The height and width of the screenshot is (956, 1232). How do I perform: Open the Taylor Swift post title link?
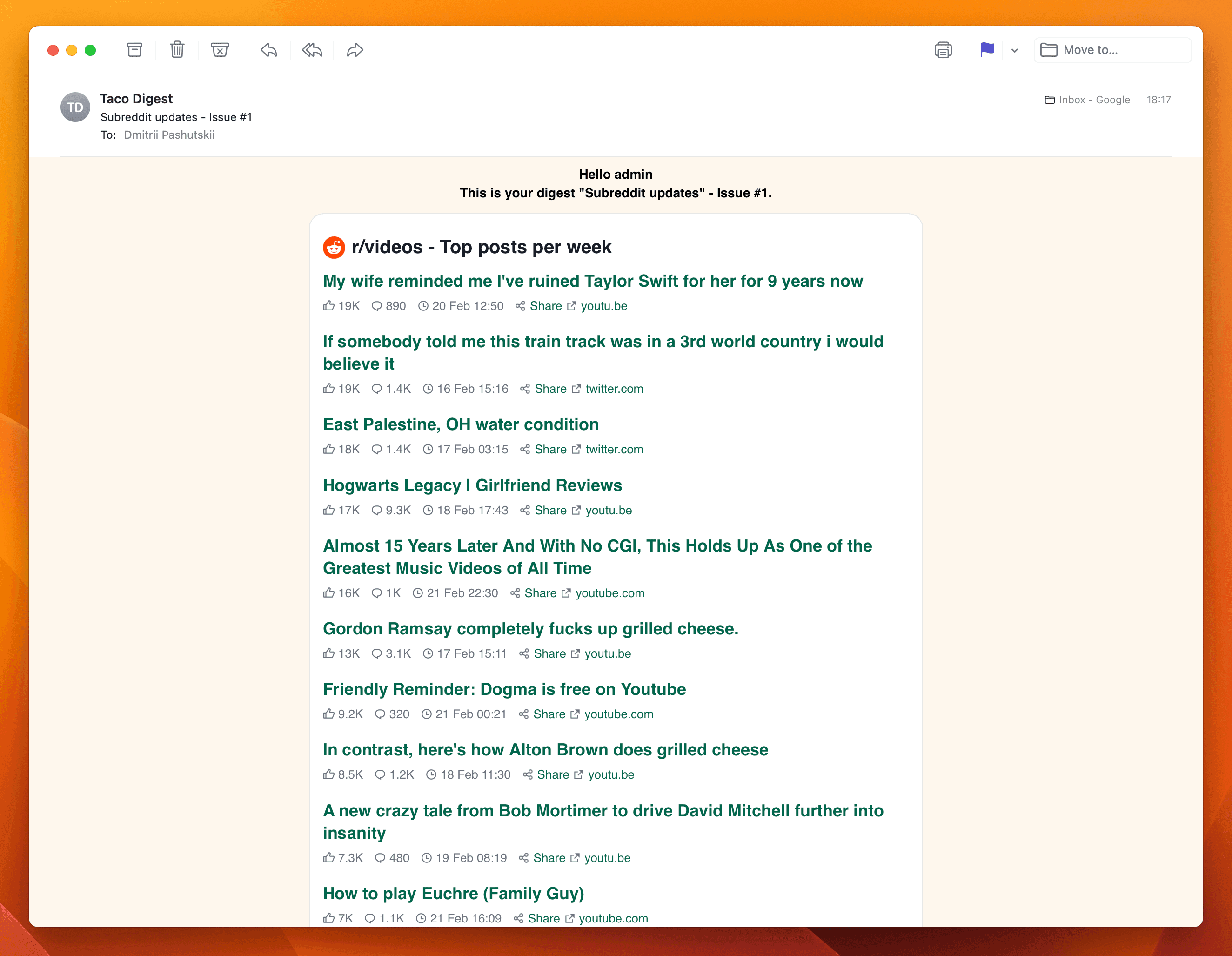pyautogui.click(x=593, y=281)
